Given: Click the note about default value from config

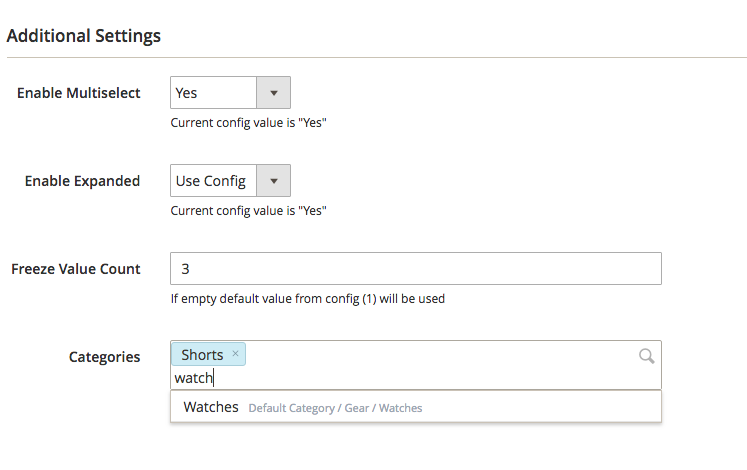Looking at the screenshot, I should pyautogui.click(x=308, y=299).
